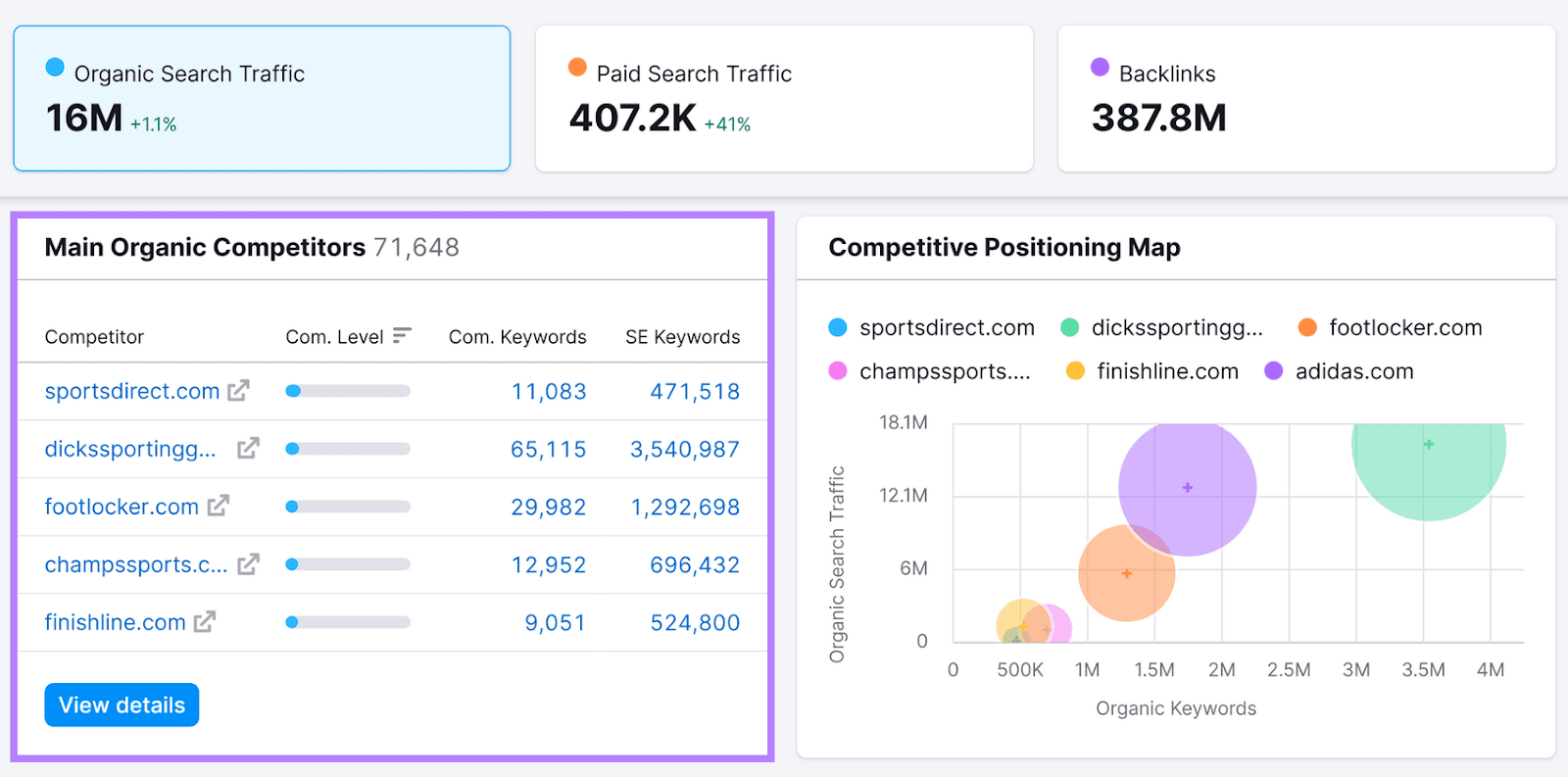Click the Main Organic Competitors heading
The width and height of the screenshot is (1568, 777).
tap(205, 247)
